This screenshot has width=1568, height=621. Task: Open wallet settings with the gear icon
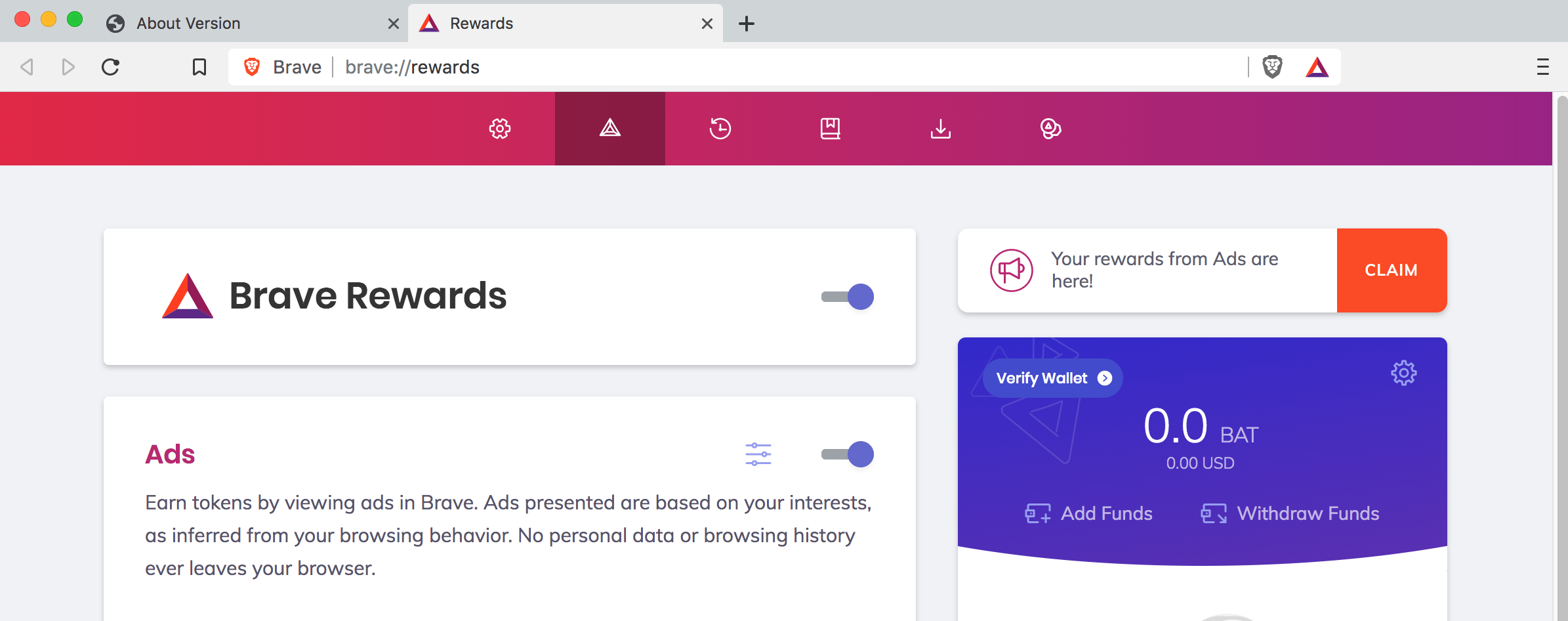click(1404, 373)
